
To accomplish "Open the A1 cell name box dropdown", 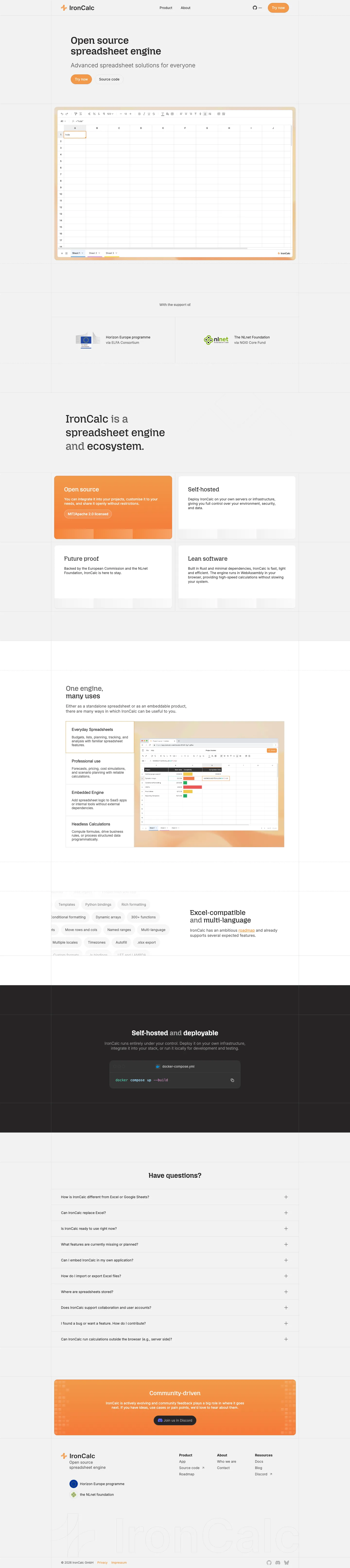I will 63,121.
